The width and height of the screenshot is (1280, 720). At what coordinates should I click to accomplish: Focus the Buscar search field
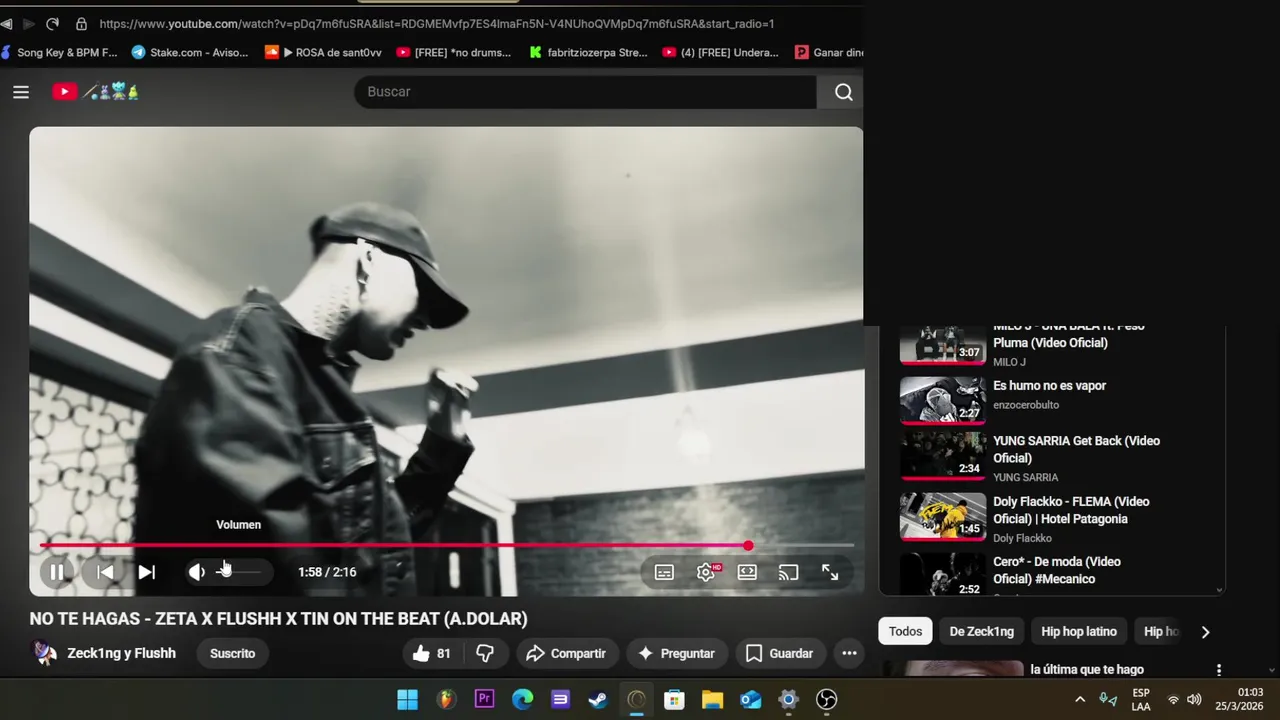point(585,92)
